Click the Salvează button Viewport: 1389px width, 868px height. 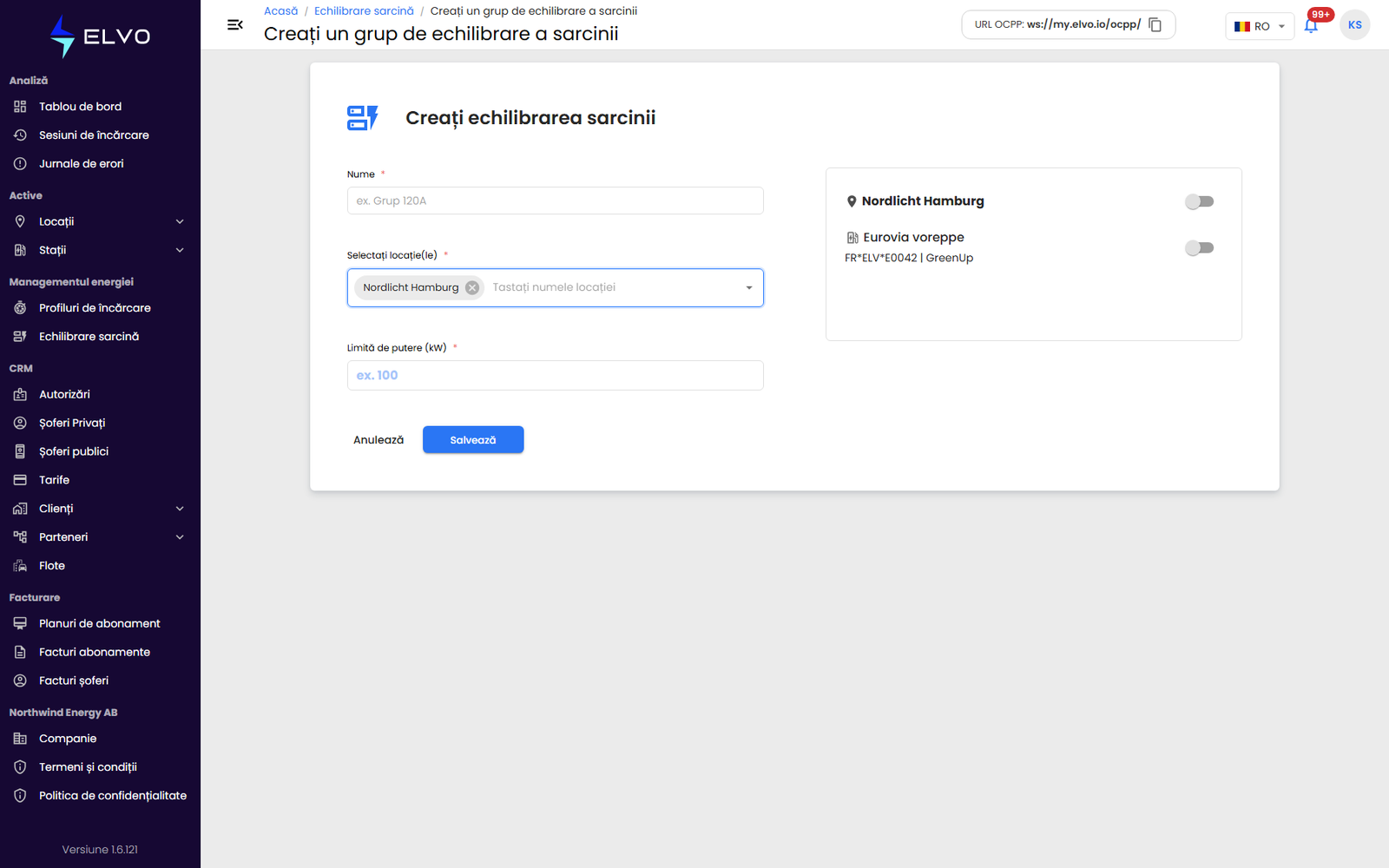(x=473, y=440)
